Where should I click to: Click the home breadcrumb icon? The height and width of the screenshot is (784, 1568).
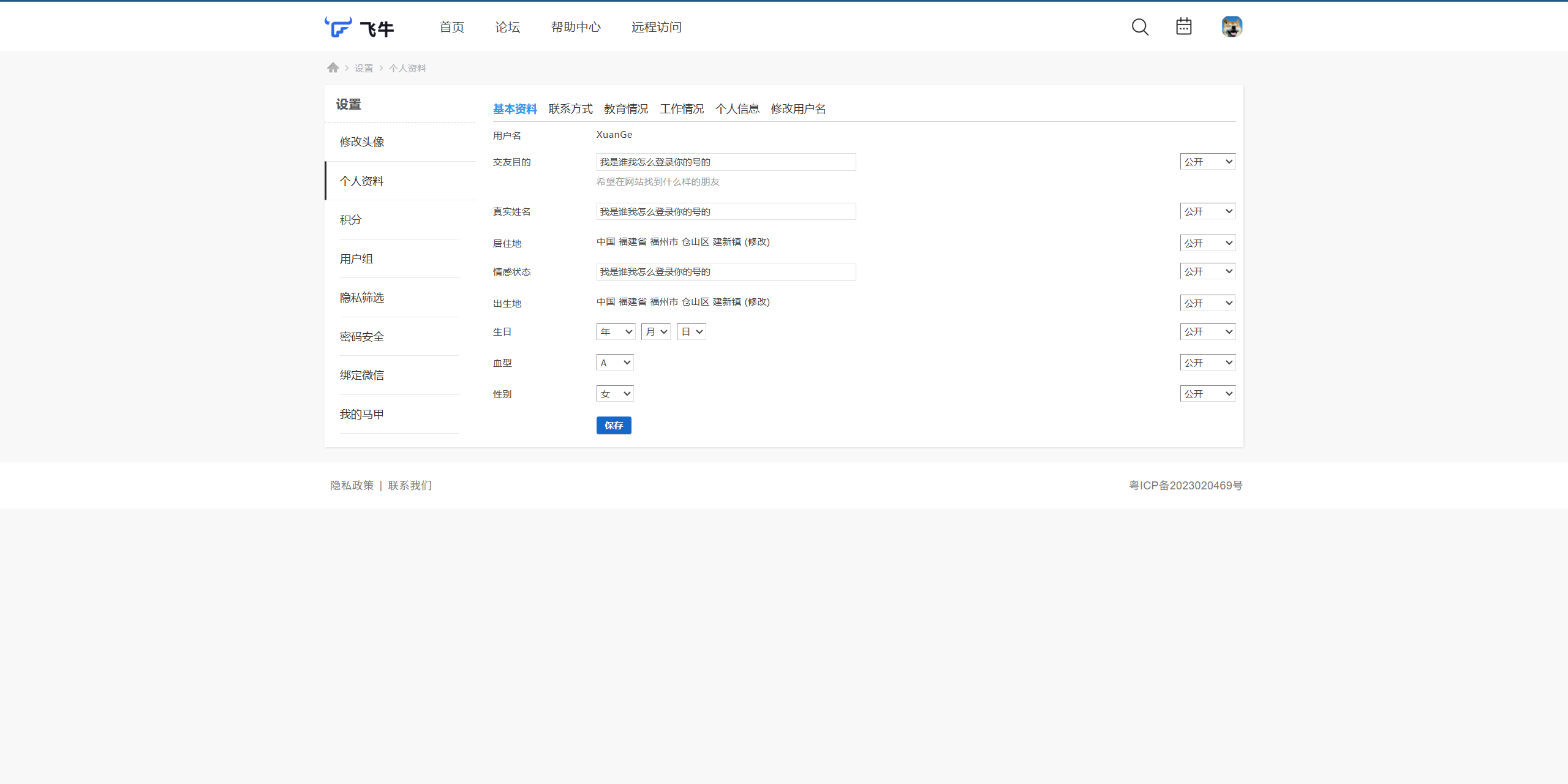coord(333,68)
